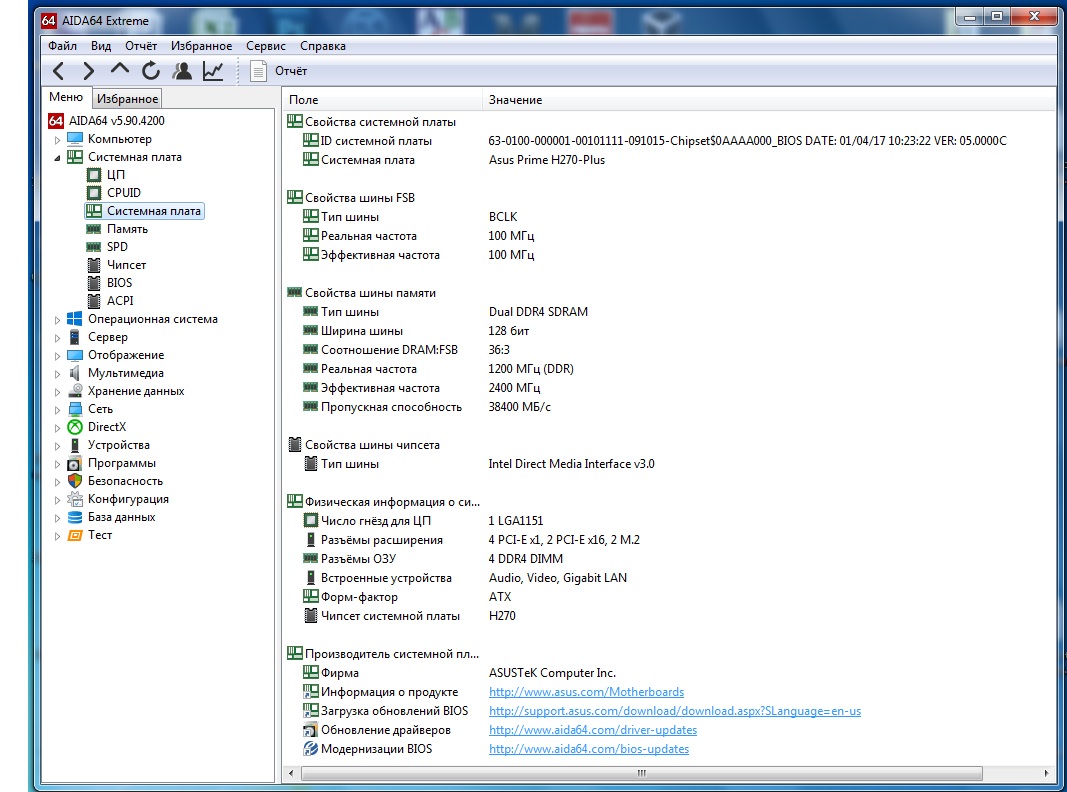Open the Файл menu
Image resolution: width=1067 pixels, height=792 pixels.
(62, 46)
